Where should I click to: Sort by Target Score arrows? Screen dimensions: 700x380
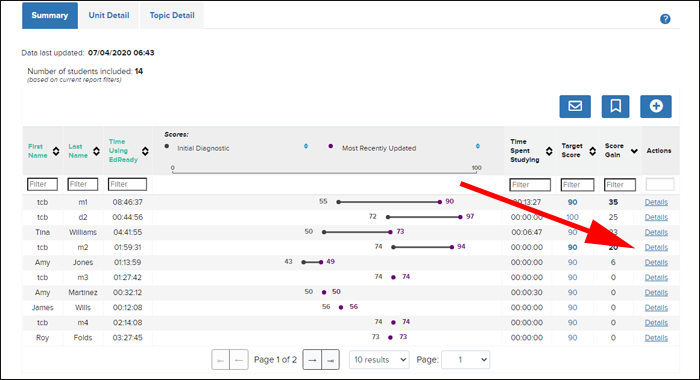tap(592, 151)
